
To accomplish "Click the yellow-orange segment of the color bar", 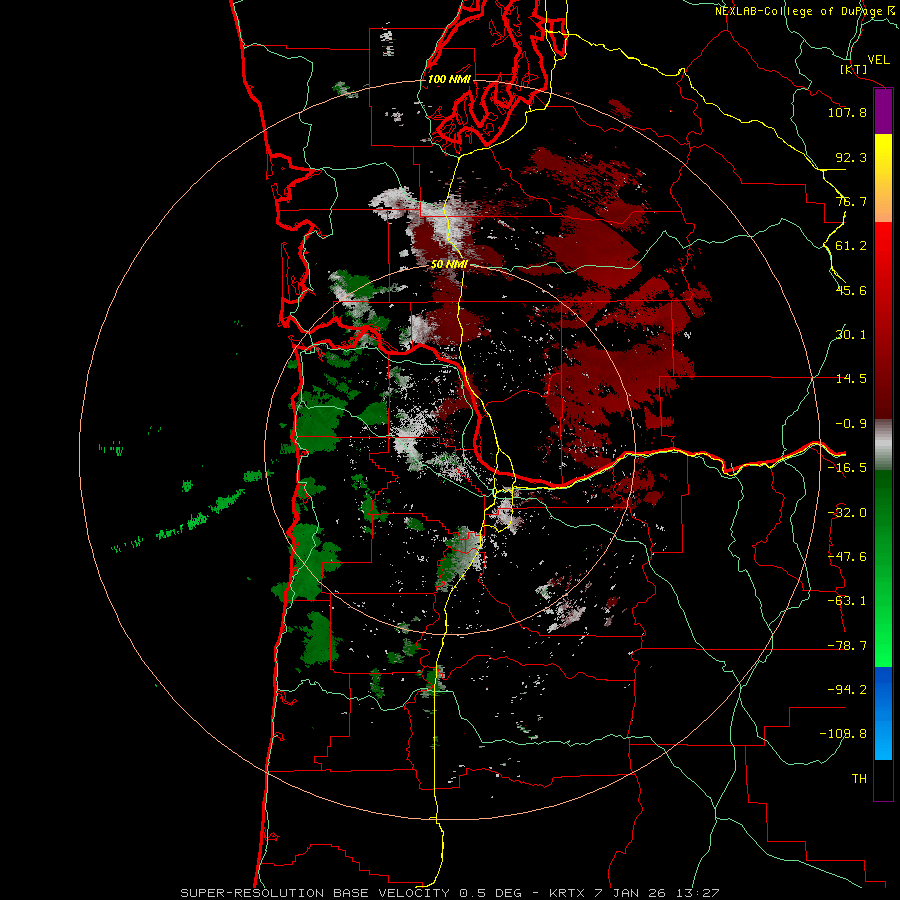I will click(883, 178).
